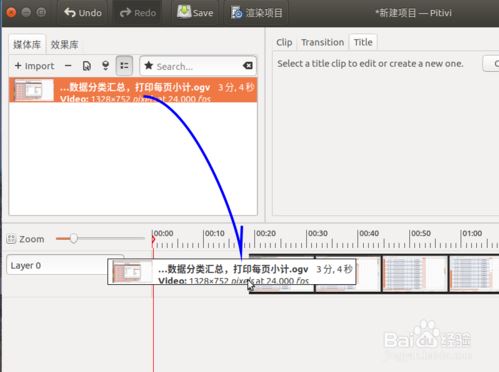499x372 pixels.
Task: Click the timeline zoom slider handle
Action: (x=74, y=238)
